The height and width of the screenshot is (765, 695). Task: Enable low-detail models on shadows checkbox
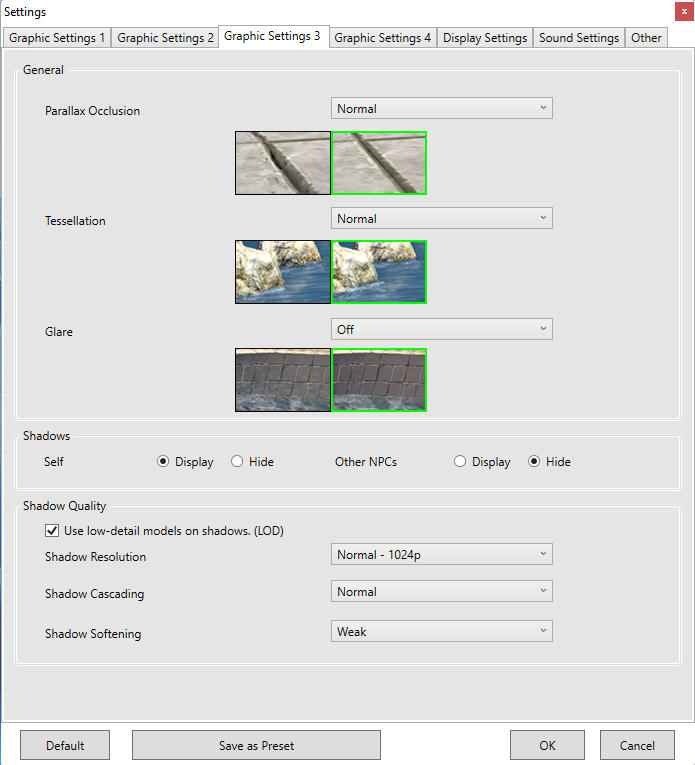coord(53,531)
